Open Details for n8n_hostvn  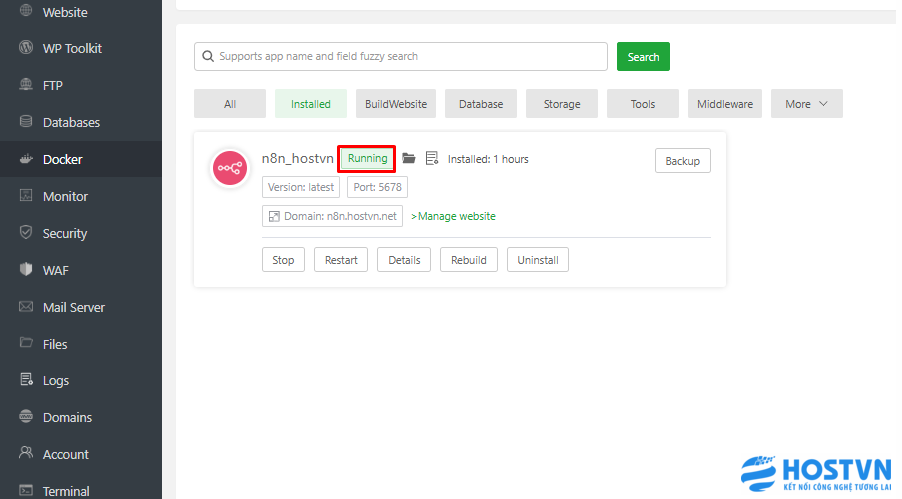[x=404, y=260]
